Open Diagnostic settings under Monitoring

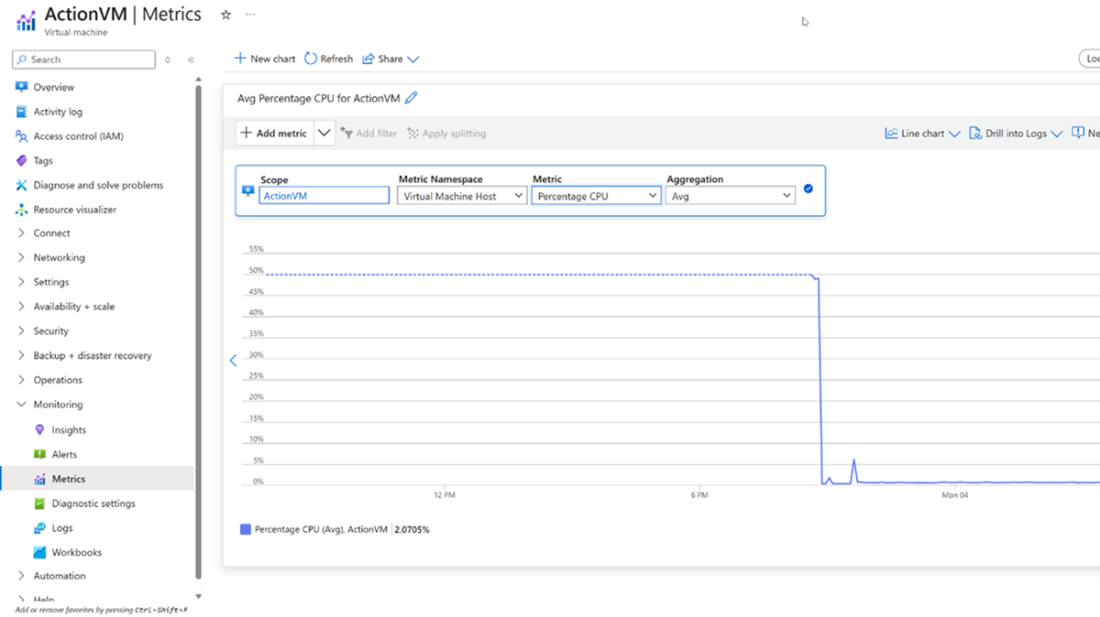click(93, 503)
